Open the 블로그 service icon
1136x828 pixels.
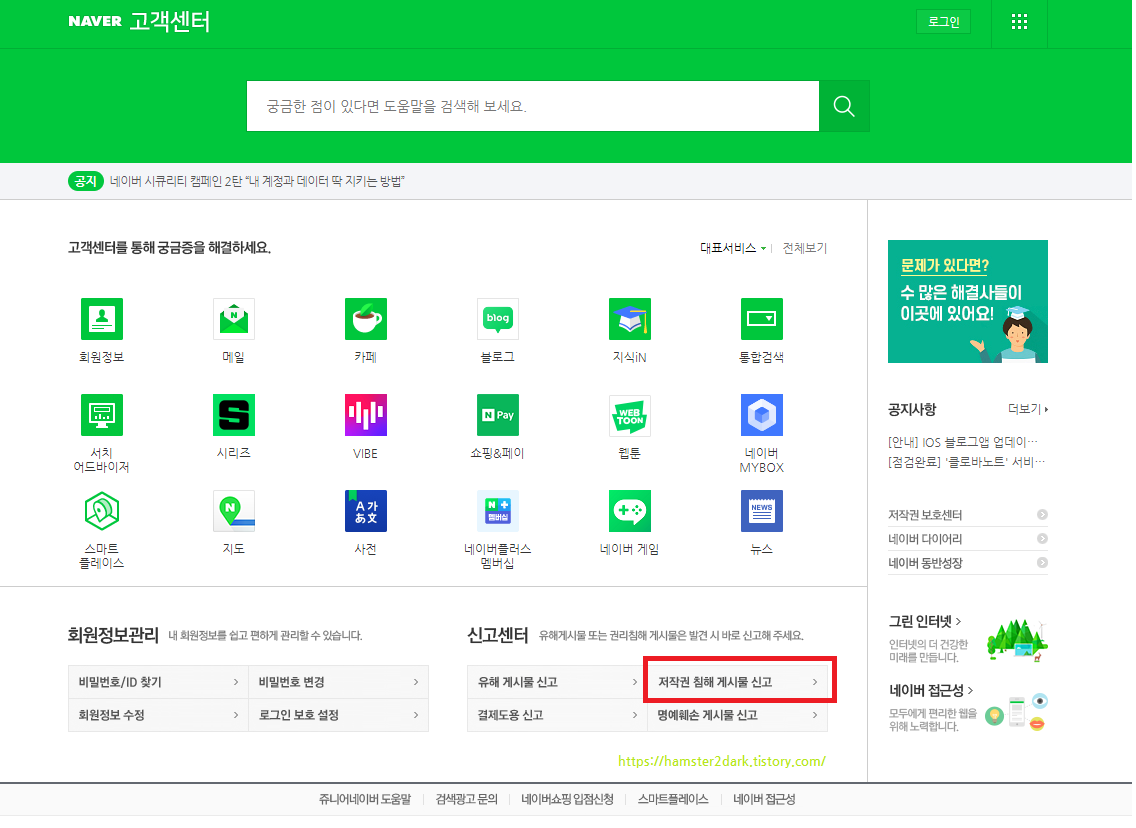coord(498,319)
